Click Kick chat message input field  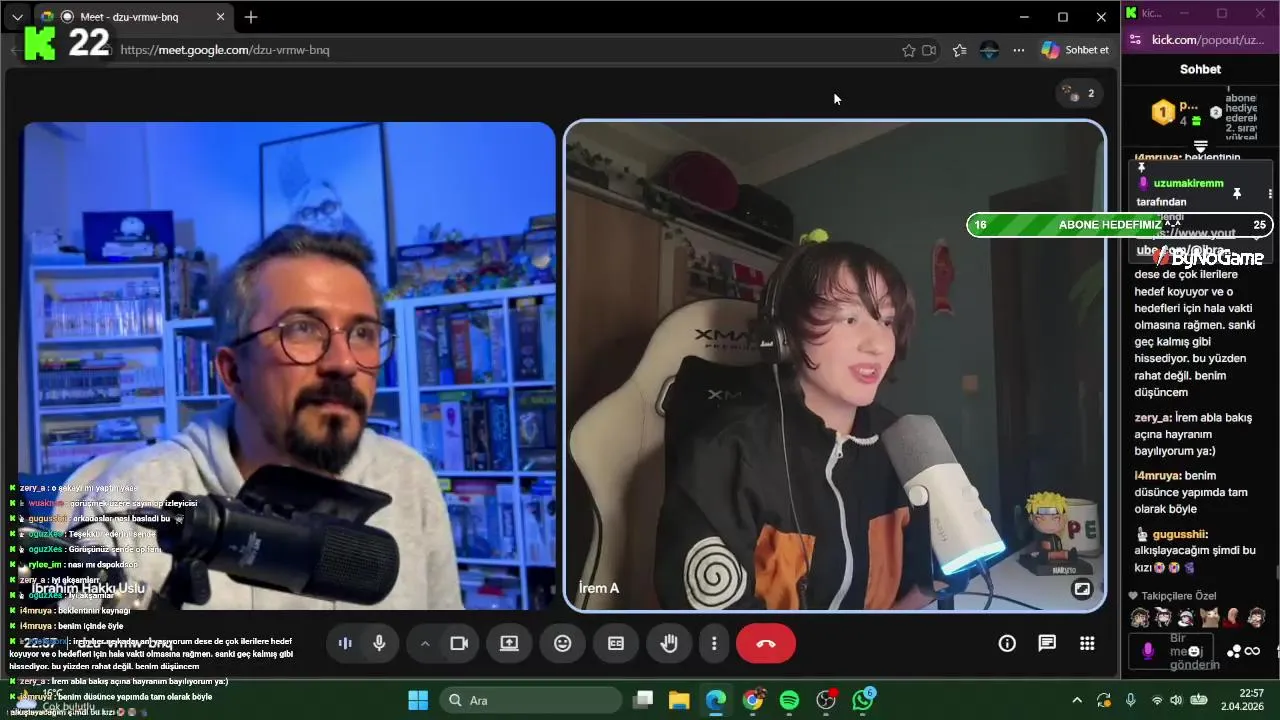click(x=1172, y=651)
